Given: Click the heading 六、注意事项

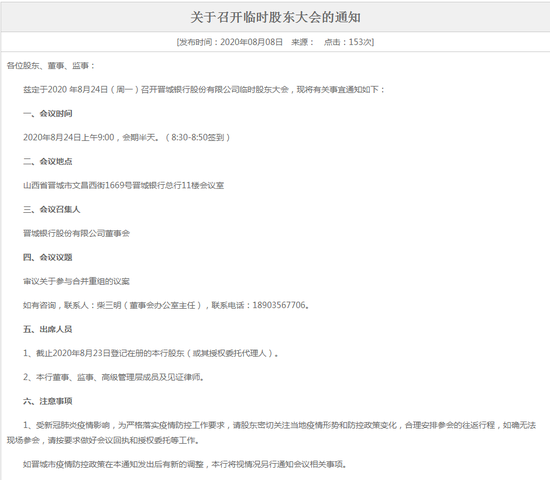Looking at the screenshot, I should point(48,401).
